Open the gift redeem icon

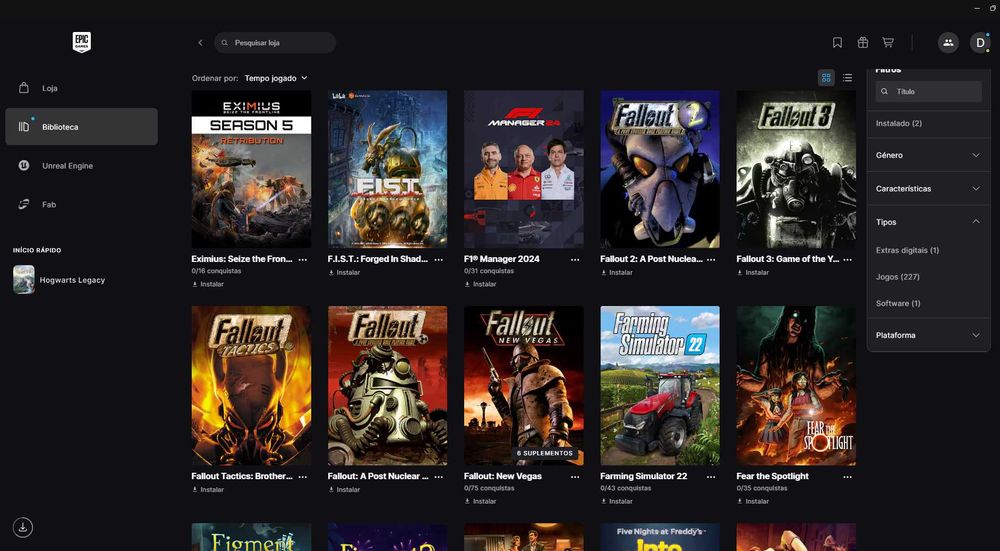863,43
